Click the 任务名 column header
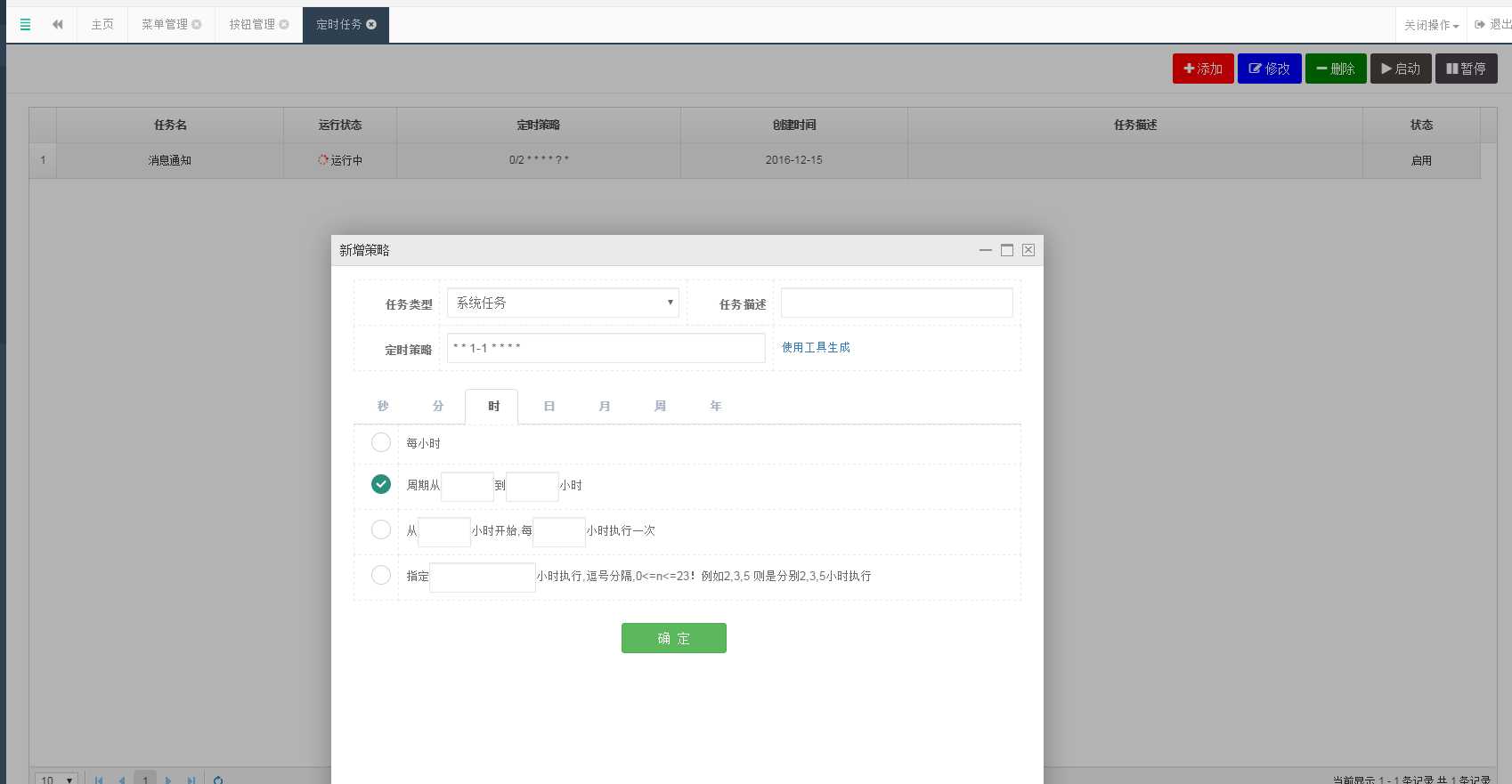The width and height of the screenshot is (1512, 784). tap(170, 125)
